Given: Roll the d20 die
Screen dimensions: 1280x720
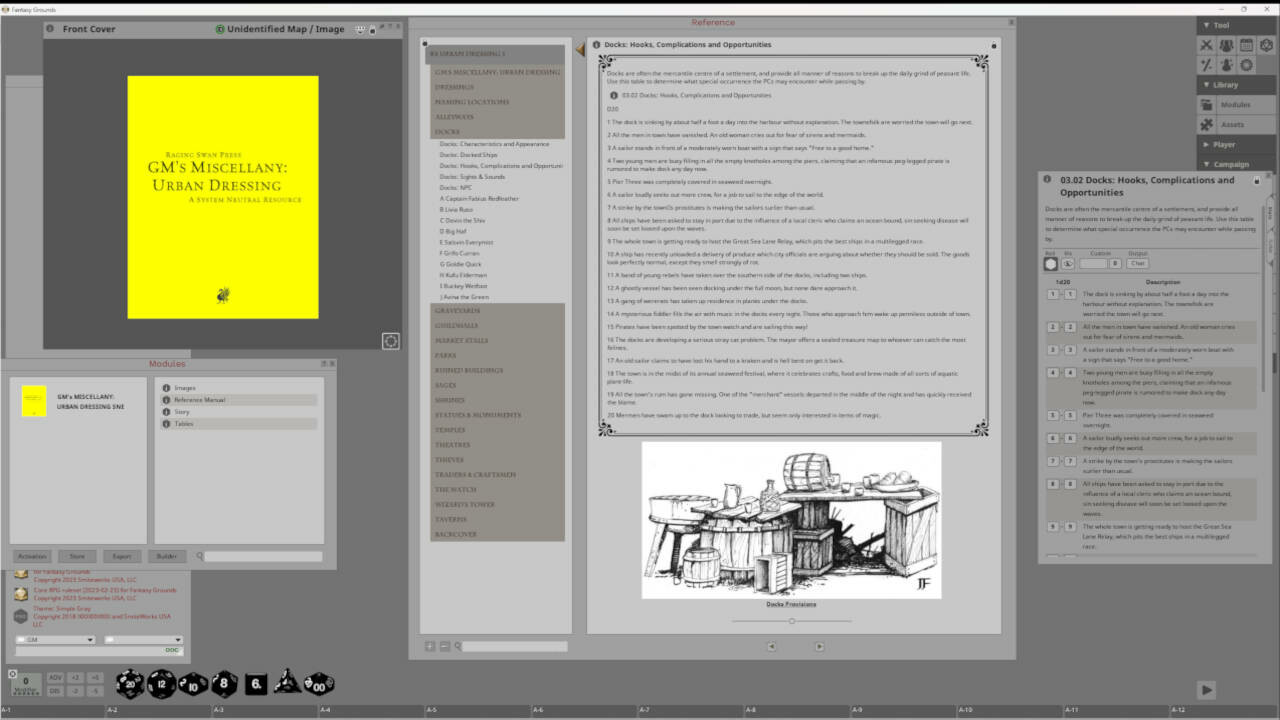Looking at the screenshot, I should click(x=130, y=684).
